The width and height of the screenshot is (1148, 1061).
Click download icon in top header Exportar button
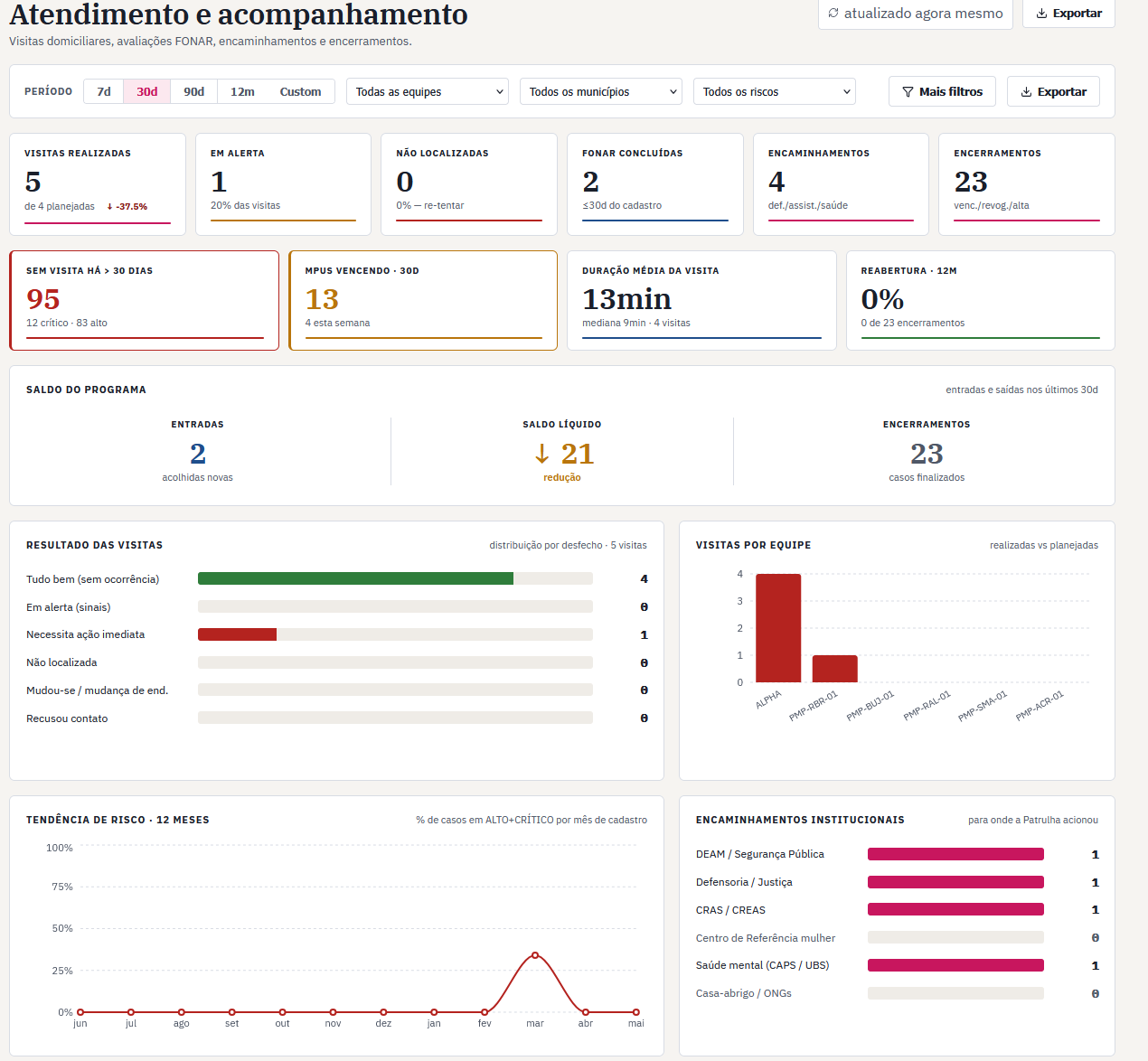1041,14
